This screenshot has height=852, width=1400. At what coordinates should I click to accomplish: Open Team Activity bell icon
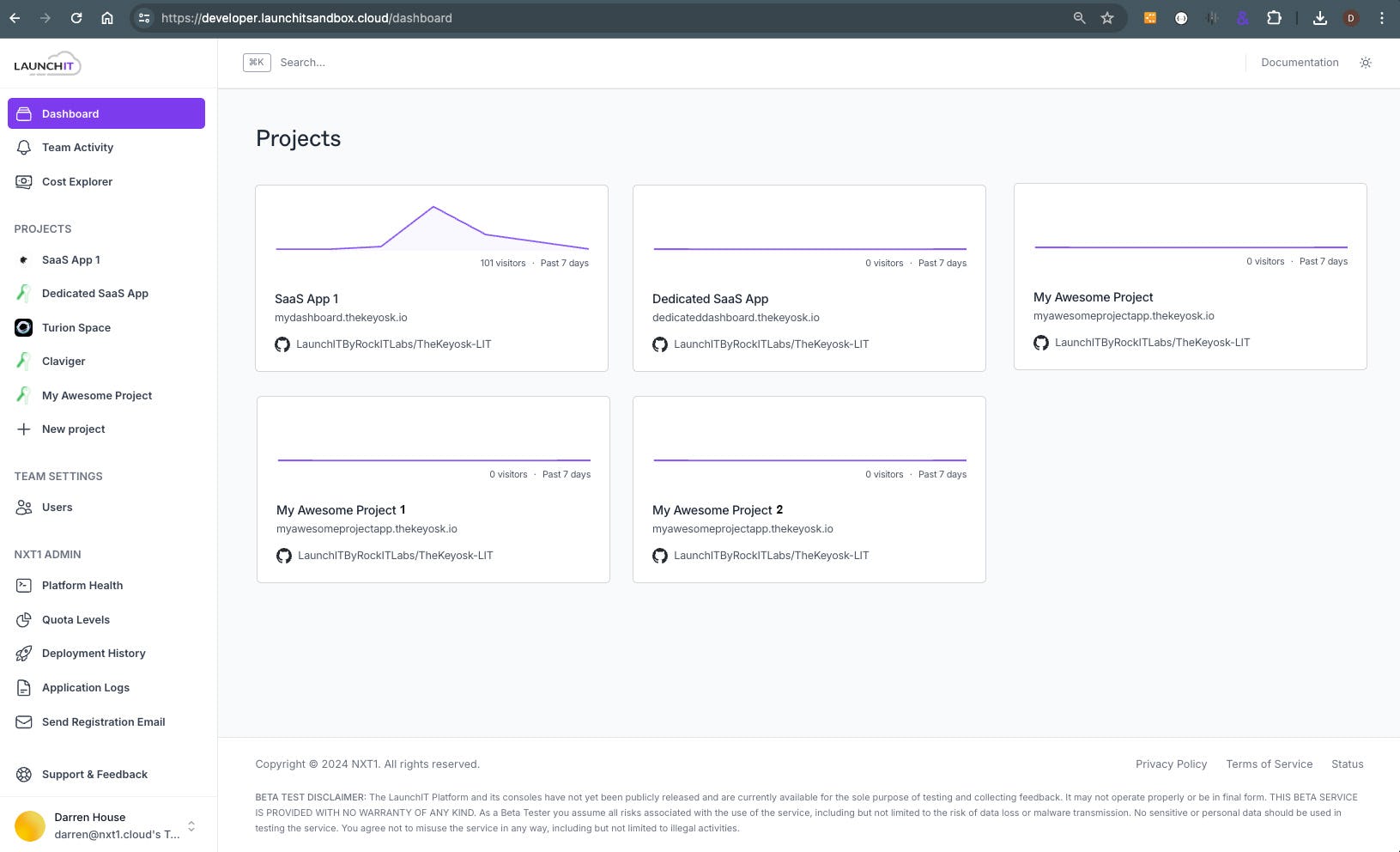tap(24, 148)
